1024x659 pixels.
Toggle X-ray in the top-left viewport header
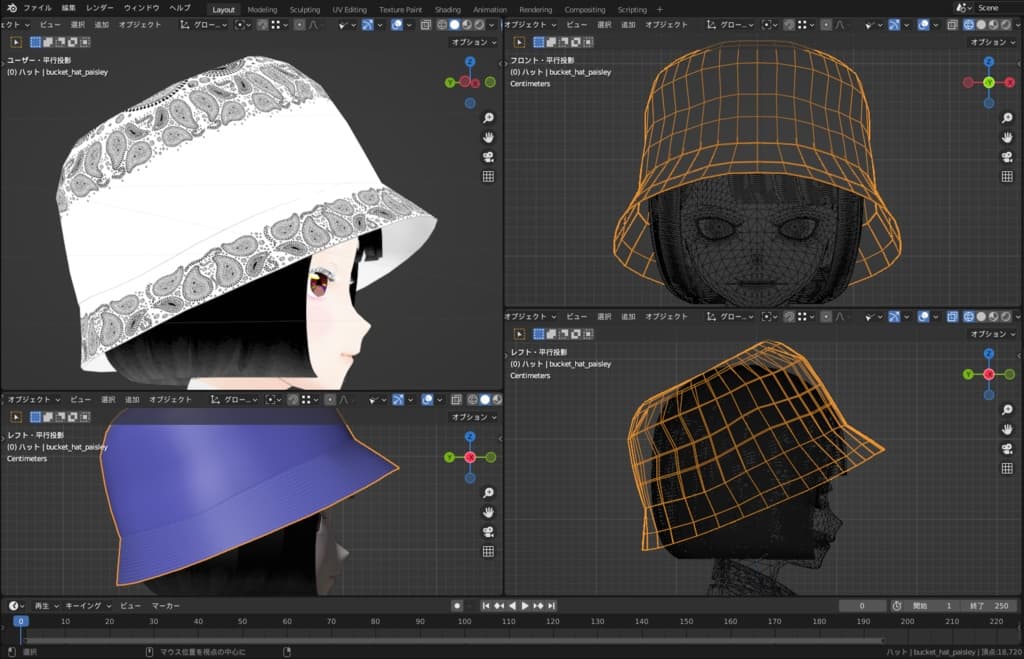tap(425, 24)
